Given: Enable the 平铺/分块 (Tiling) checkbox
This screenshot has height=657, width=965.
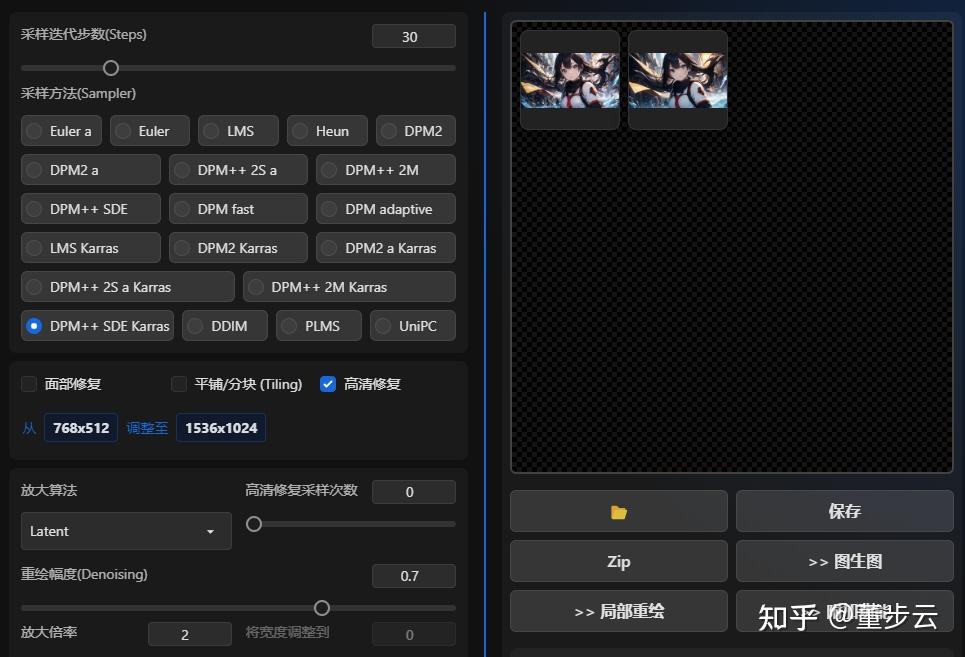Looking at the screenshot, I should [x=177, y=384].
